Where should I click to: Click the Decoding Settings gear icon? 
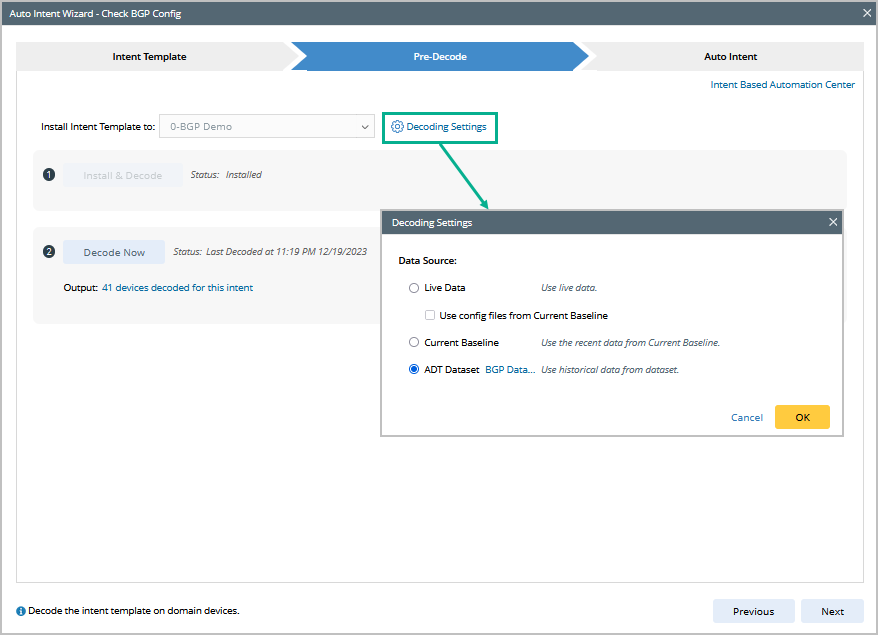pyautogui.click(x=397, y=127)
